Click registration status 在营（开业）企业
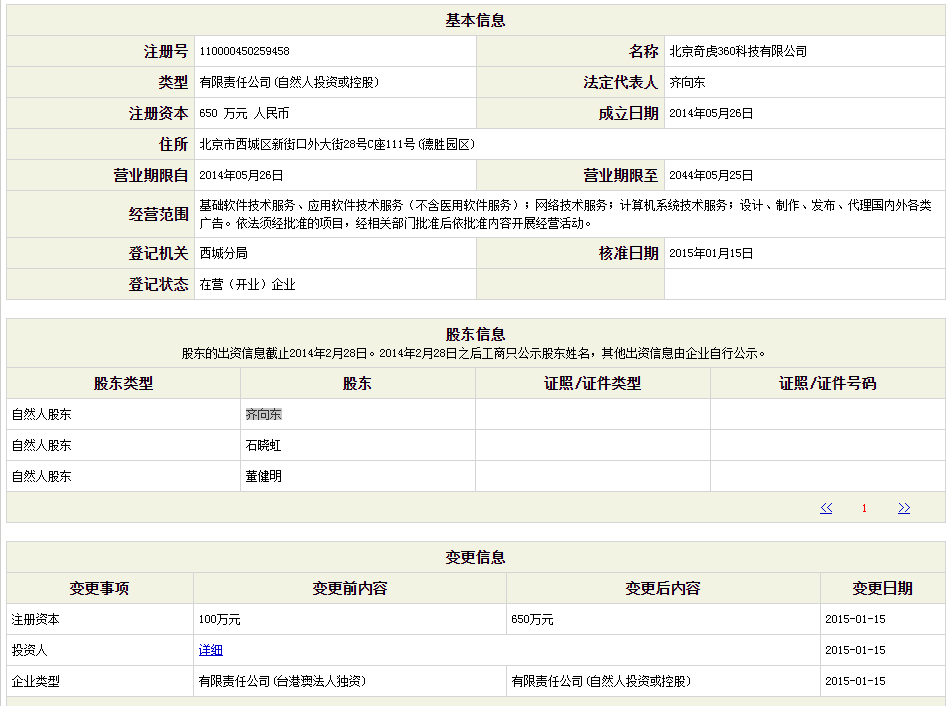The image size is (948, 706). [247, 285]
